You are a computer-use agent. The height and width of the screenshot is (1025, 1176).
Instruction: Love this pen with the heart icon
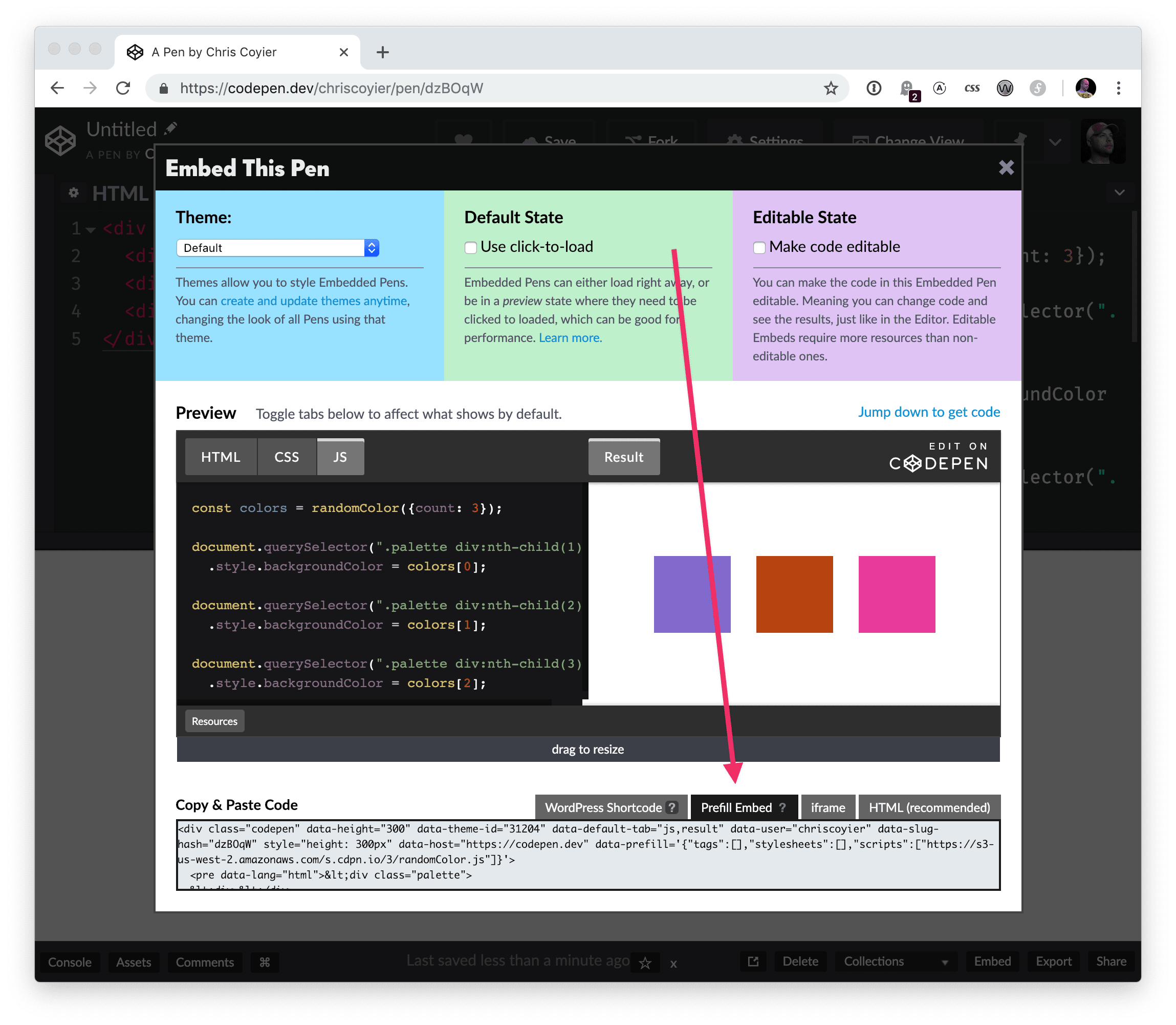(x=464, y=140)
